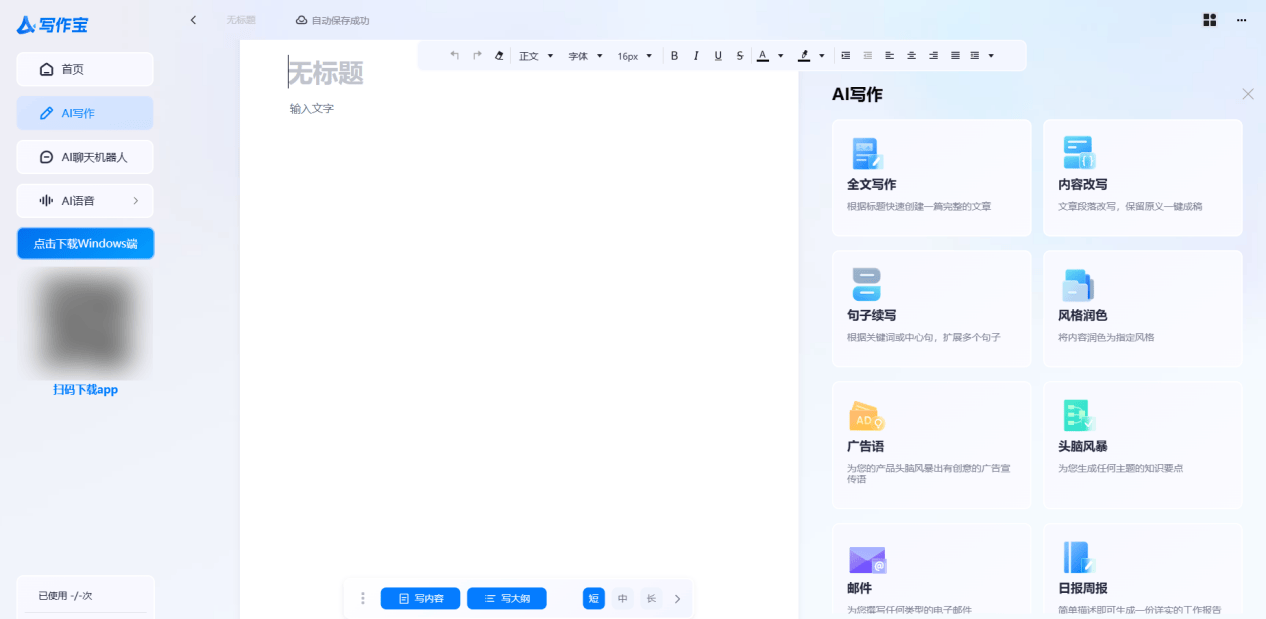
Task: Click the 头脑风暴 brainstorm tool icon
Action: coord(1078,415)
